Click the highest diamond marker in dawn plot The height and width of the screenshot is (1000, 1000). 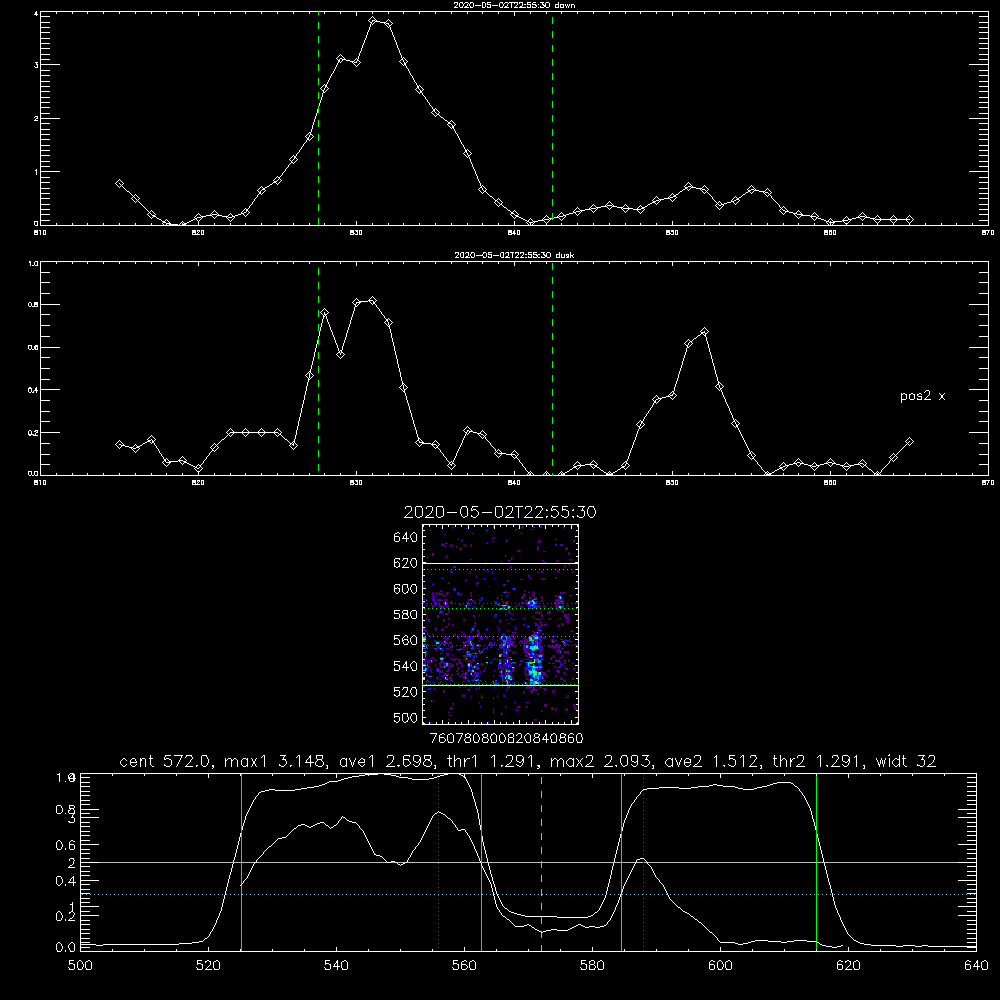click(x=373, y=21)
